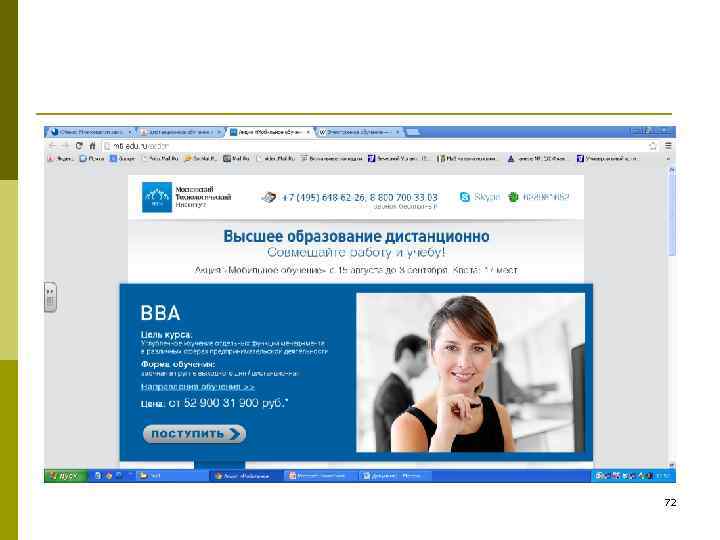Click the BBA course title
This screenshot has height=540, width=720.
point(160,313)
